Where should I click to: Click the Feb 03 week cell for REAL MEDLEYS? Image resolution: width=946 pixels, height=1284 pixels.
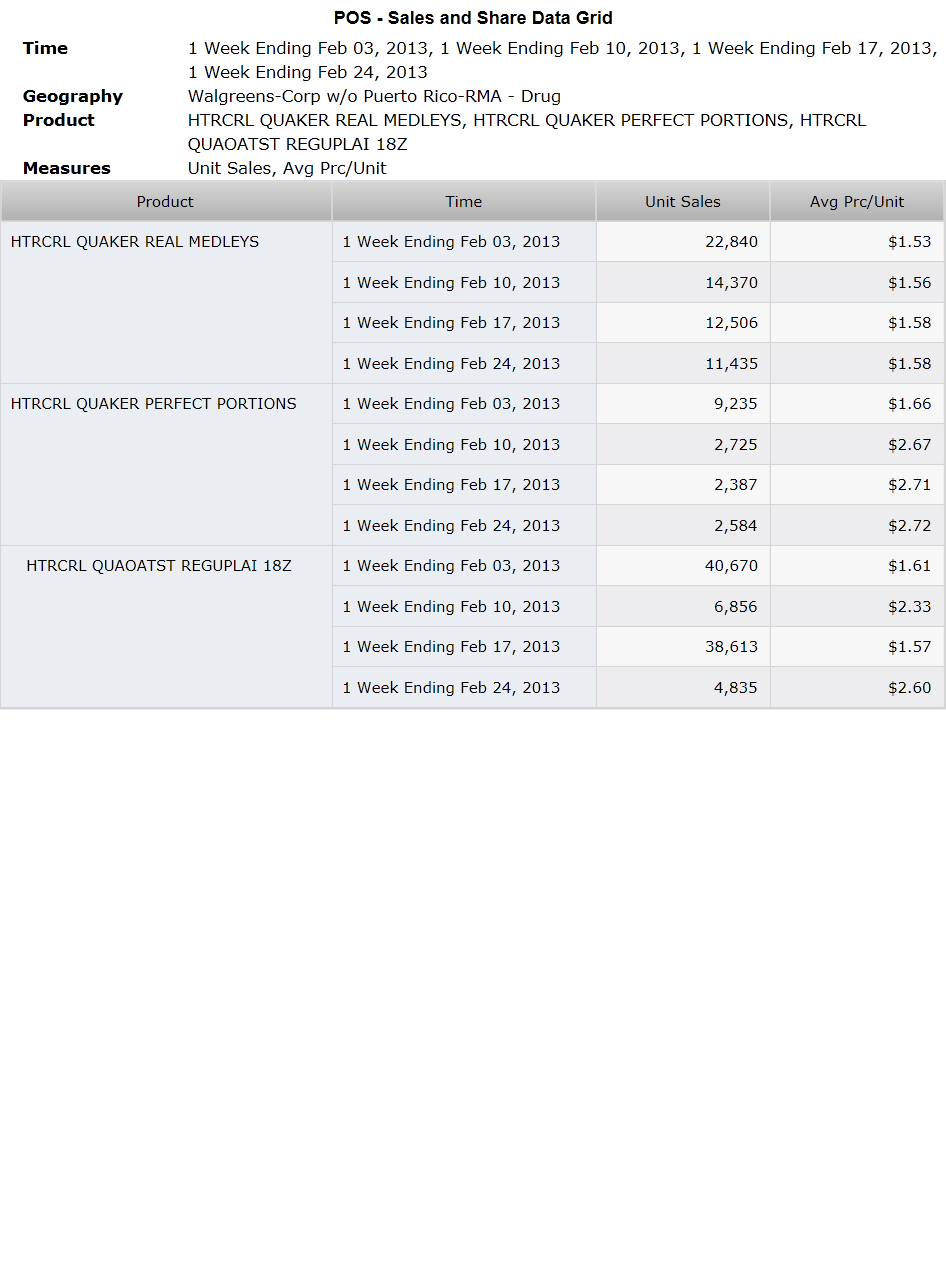pos(464,242)
